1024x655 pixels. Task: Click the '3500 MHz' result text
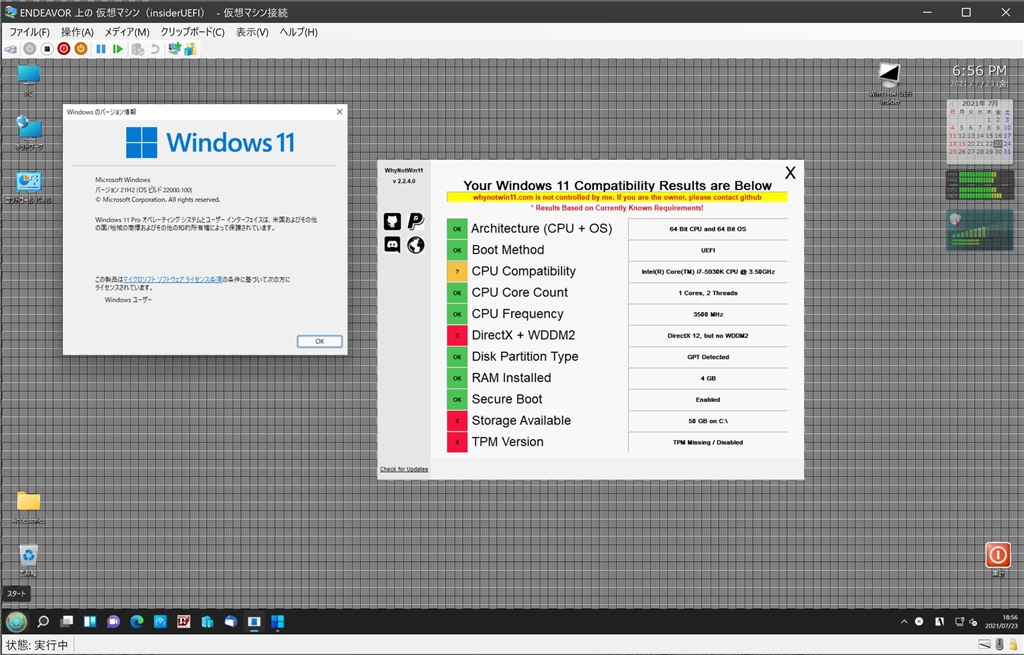[708, 314]
